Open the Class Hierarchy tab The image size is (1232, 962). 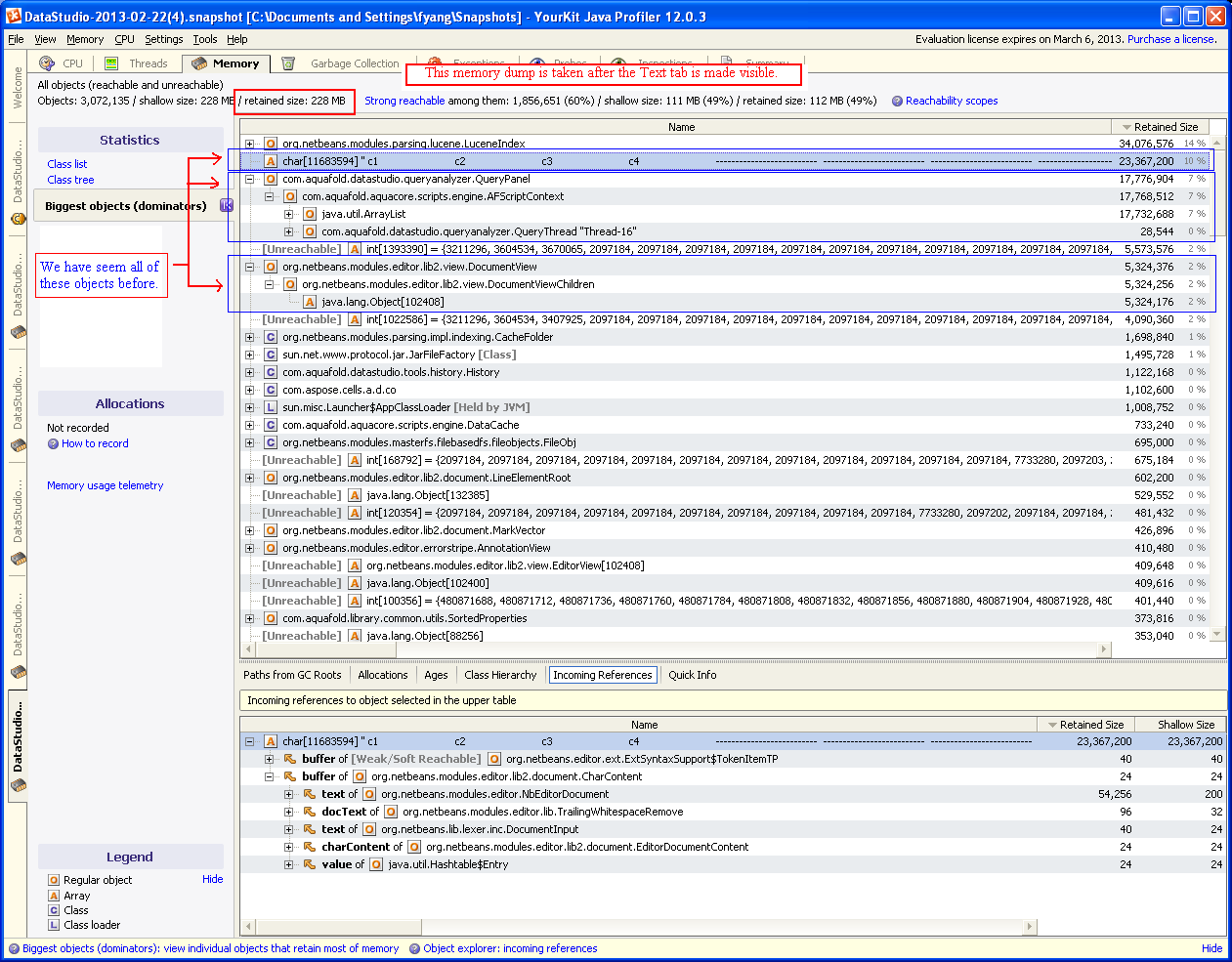pos(500,675)
